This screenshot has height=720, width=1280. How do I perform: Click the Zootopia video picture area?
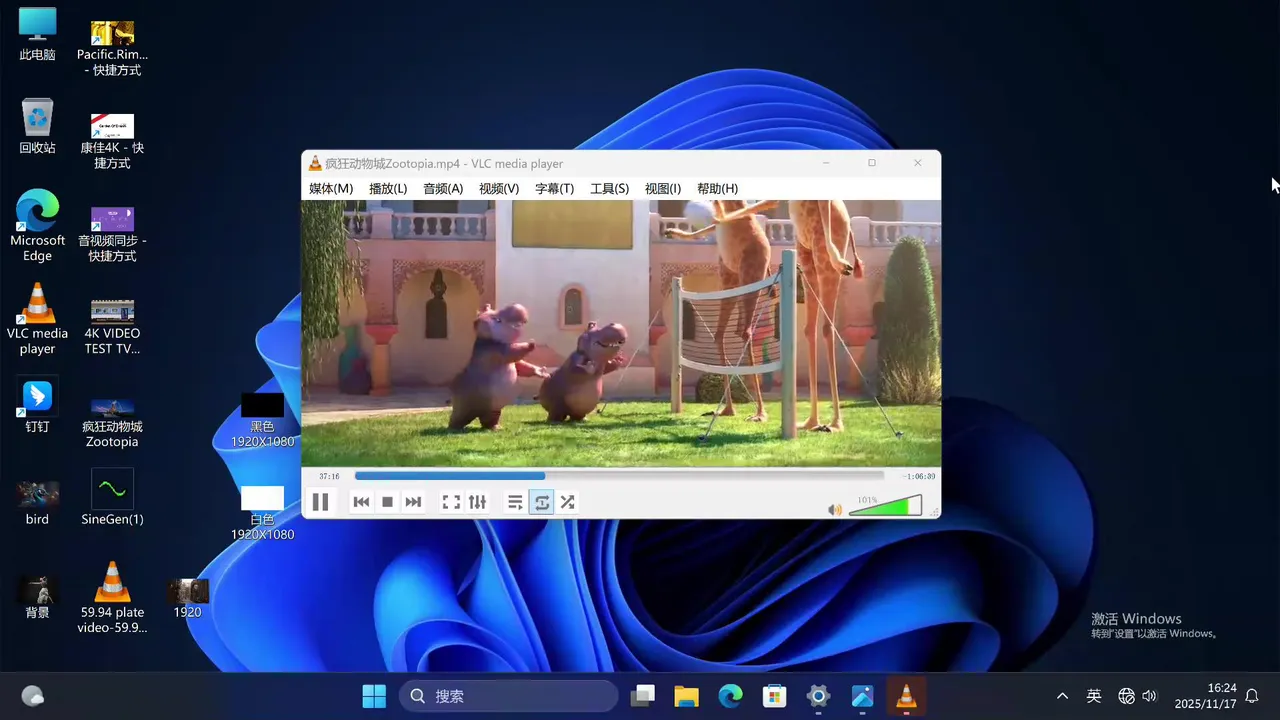[x=621, y=333]
